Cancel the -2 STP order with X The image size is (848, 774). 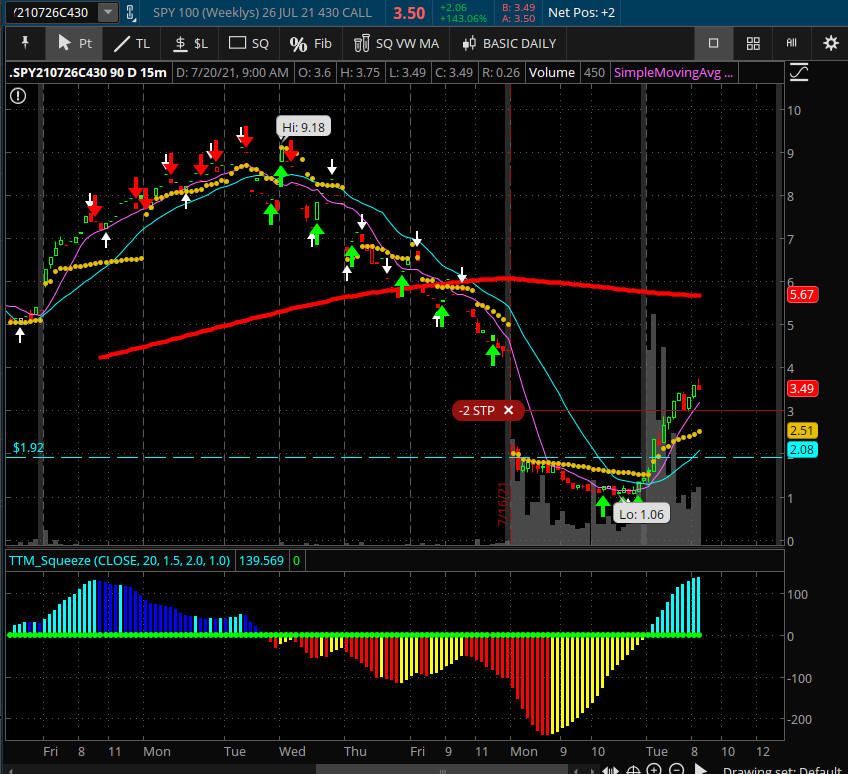click(x=508, y=410)
